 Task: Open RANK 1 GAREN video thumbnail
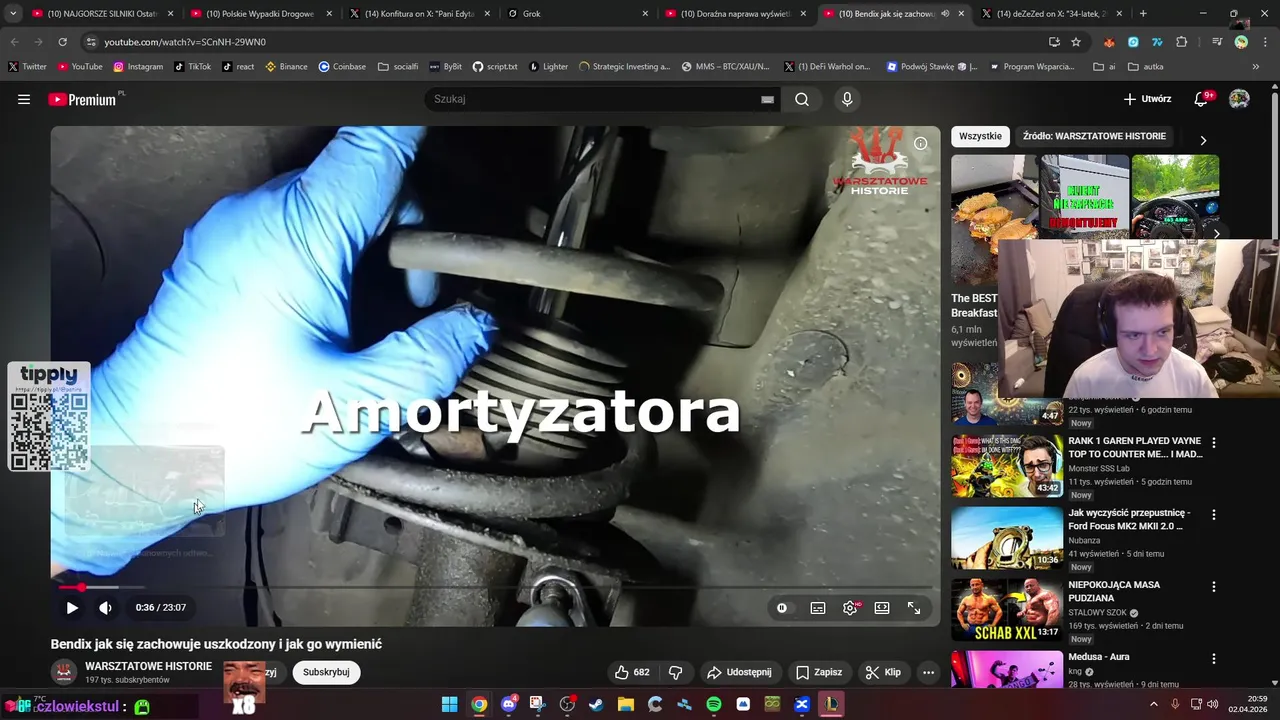[1007, 465]
